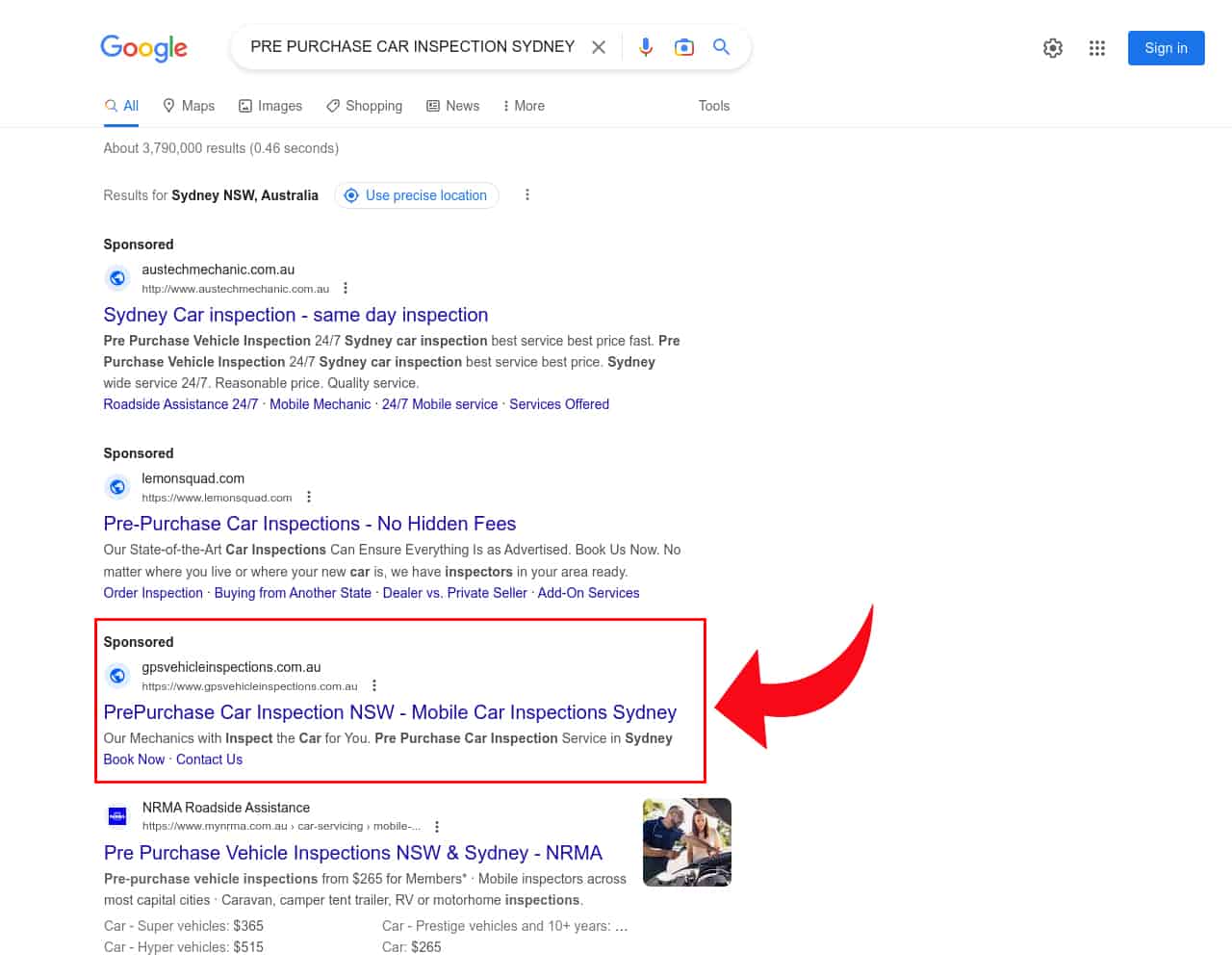Click the NRMA result thumbnail image
1232x978 pixels.
coord(686,842)
